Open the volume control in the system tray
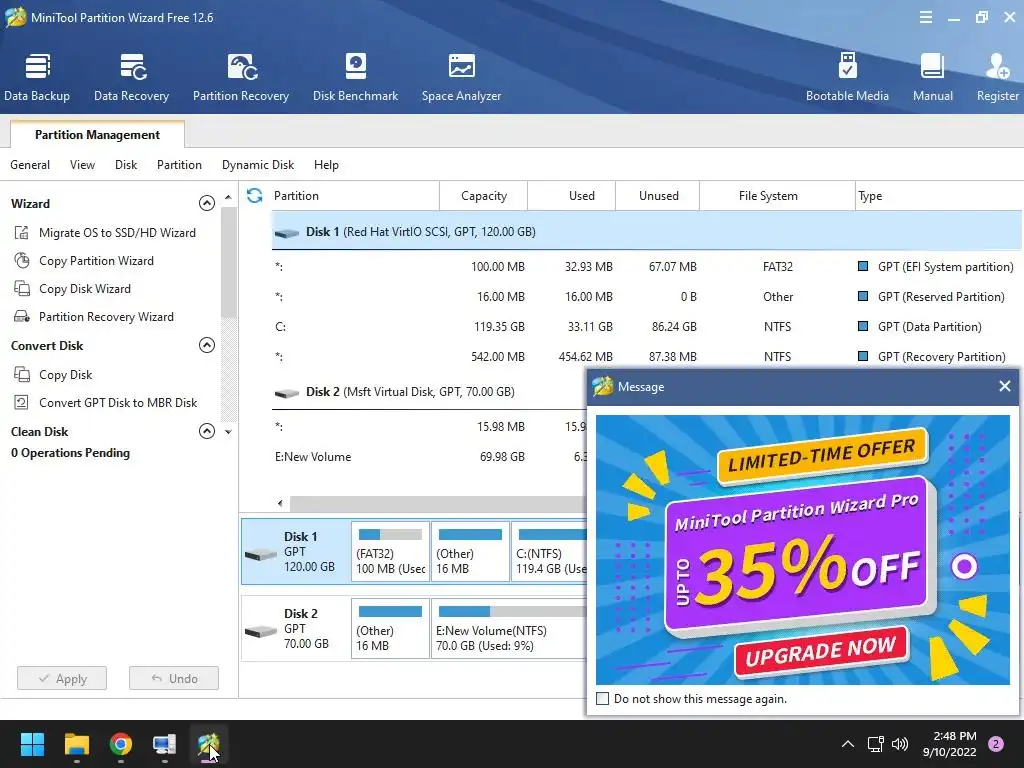 pyautogui.click(x=900, y=744)
